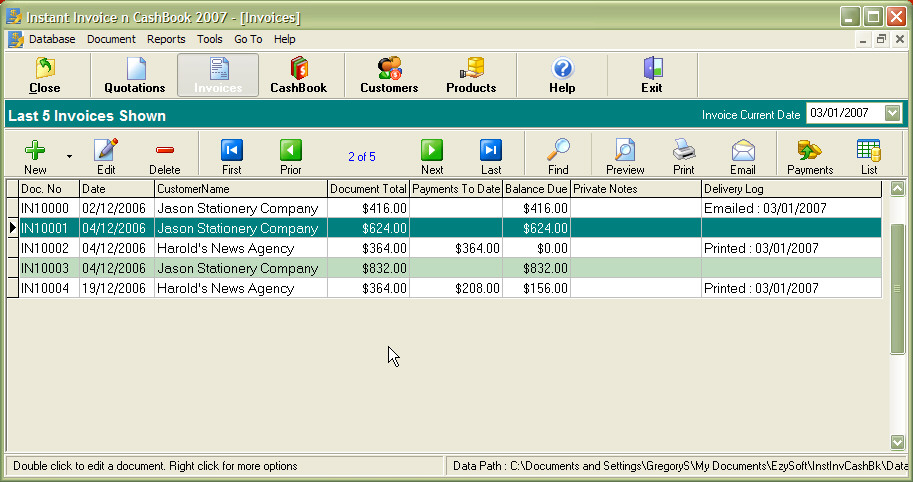
Task: Delete the selected invoice
Action: click(x=165, y=157)
